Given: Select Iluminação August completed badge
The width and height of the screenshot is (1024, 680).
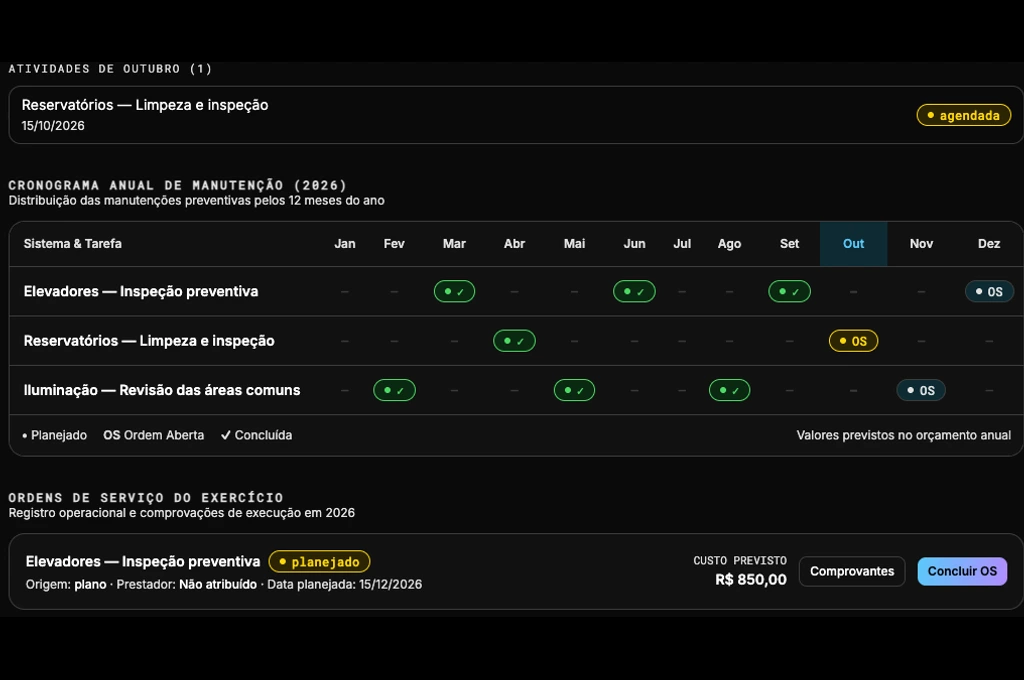Looking at the screenshot, I should [x=729, y=390].
